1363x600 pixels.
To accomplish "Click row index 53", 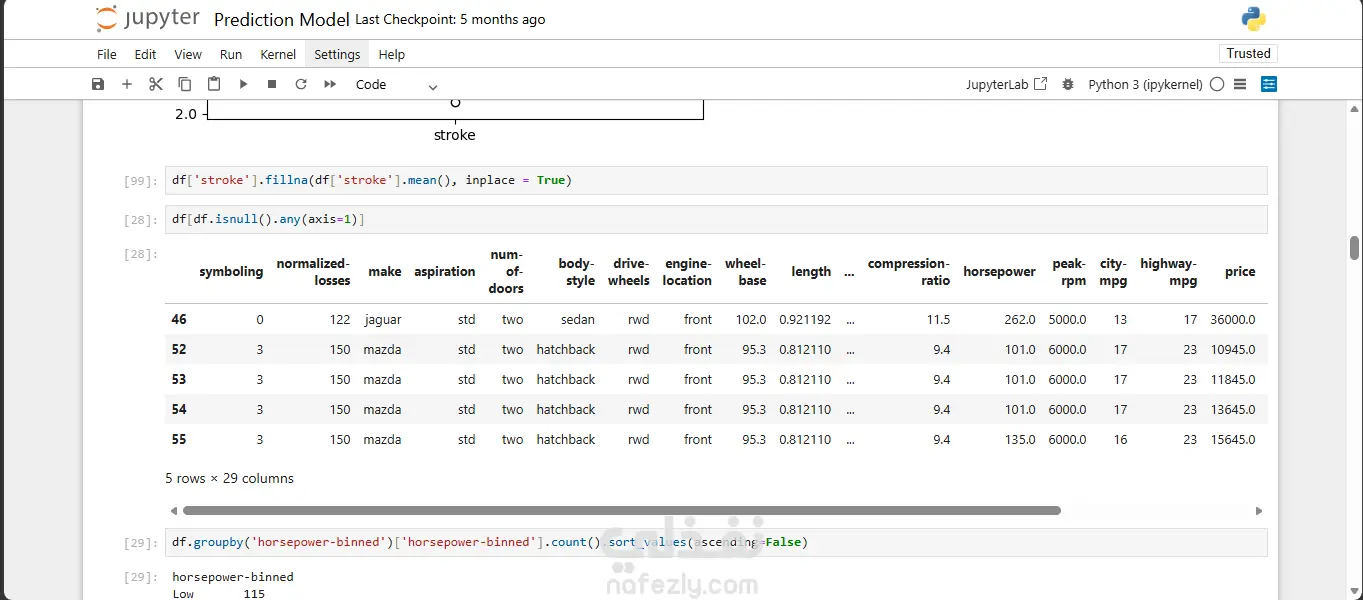I will point(179,380).
